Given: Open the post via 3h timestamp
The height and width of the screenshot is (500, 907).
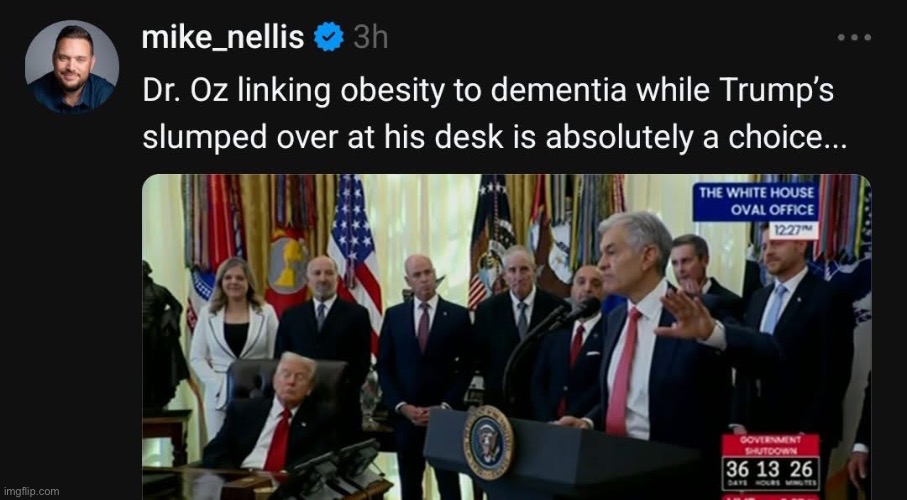Looking at the screenshot, I should coord(370,38).
